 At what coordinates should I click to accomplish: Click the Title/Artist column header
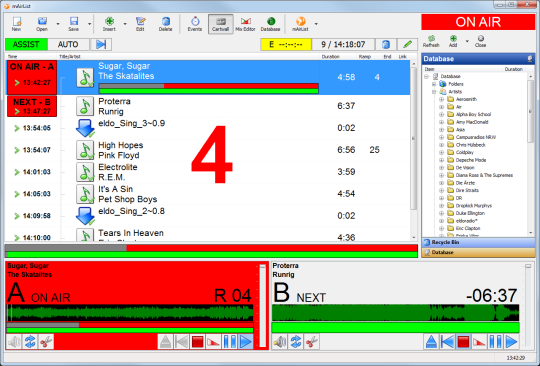tap(70, 56)
